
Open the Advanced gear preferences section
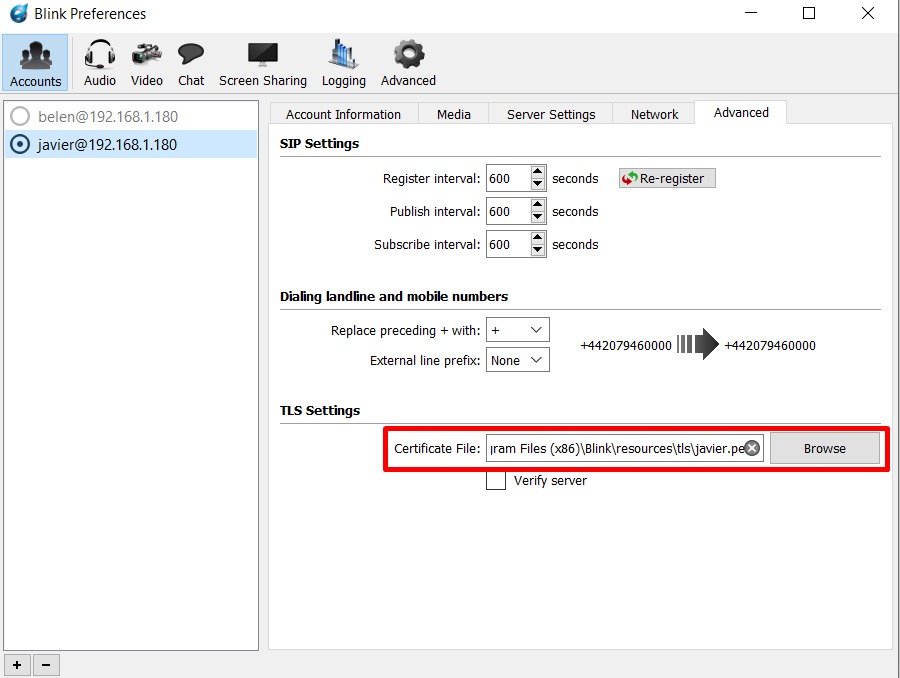click(x=408, y=63)
